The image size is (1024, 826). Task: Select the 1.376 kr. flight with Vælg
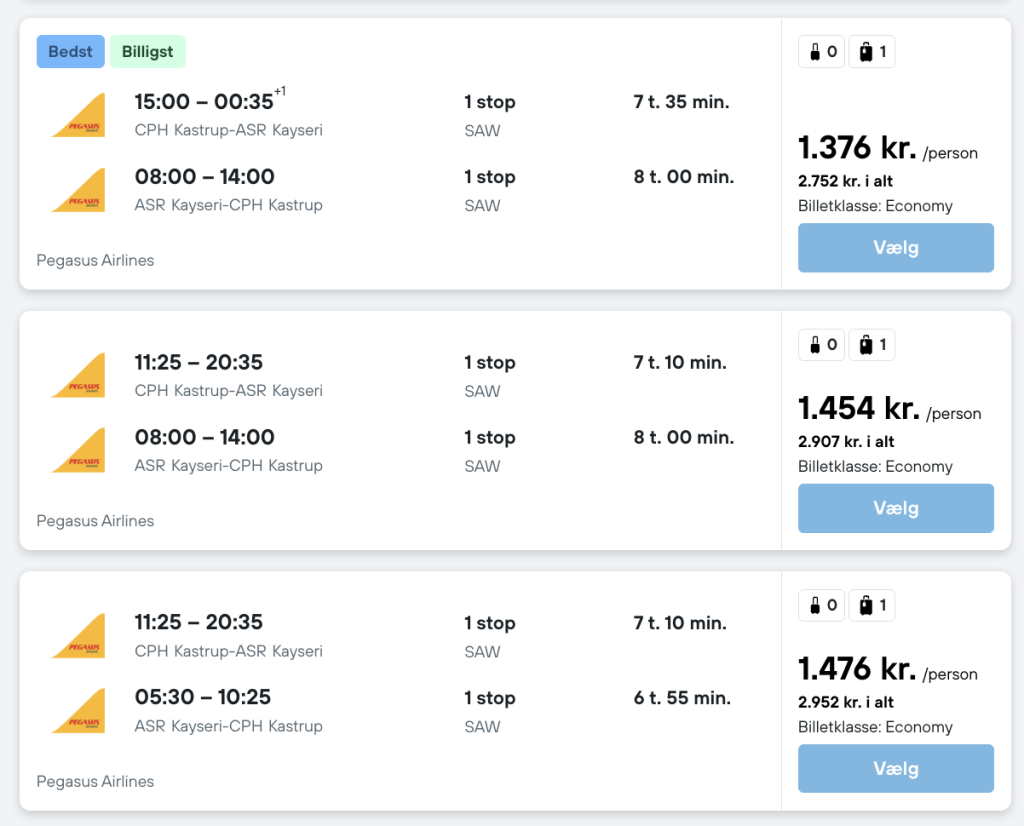coord(895,248)
